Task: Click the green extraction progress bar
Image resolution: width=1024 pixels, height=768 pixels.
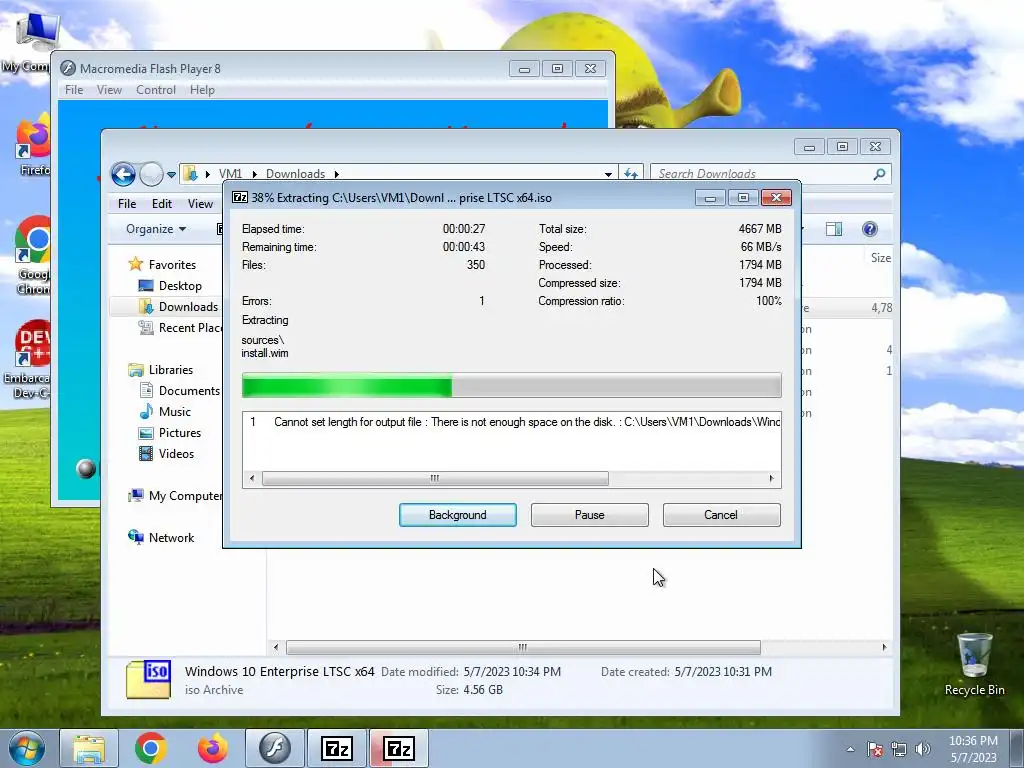Action: [511, 385]
